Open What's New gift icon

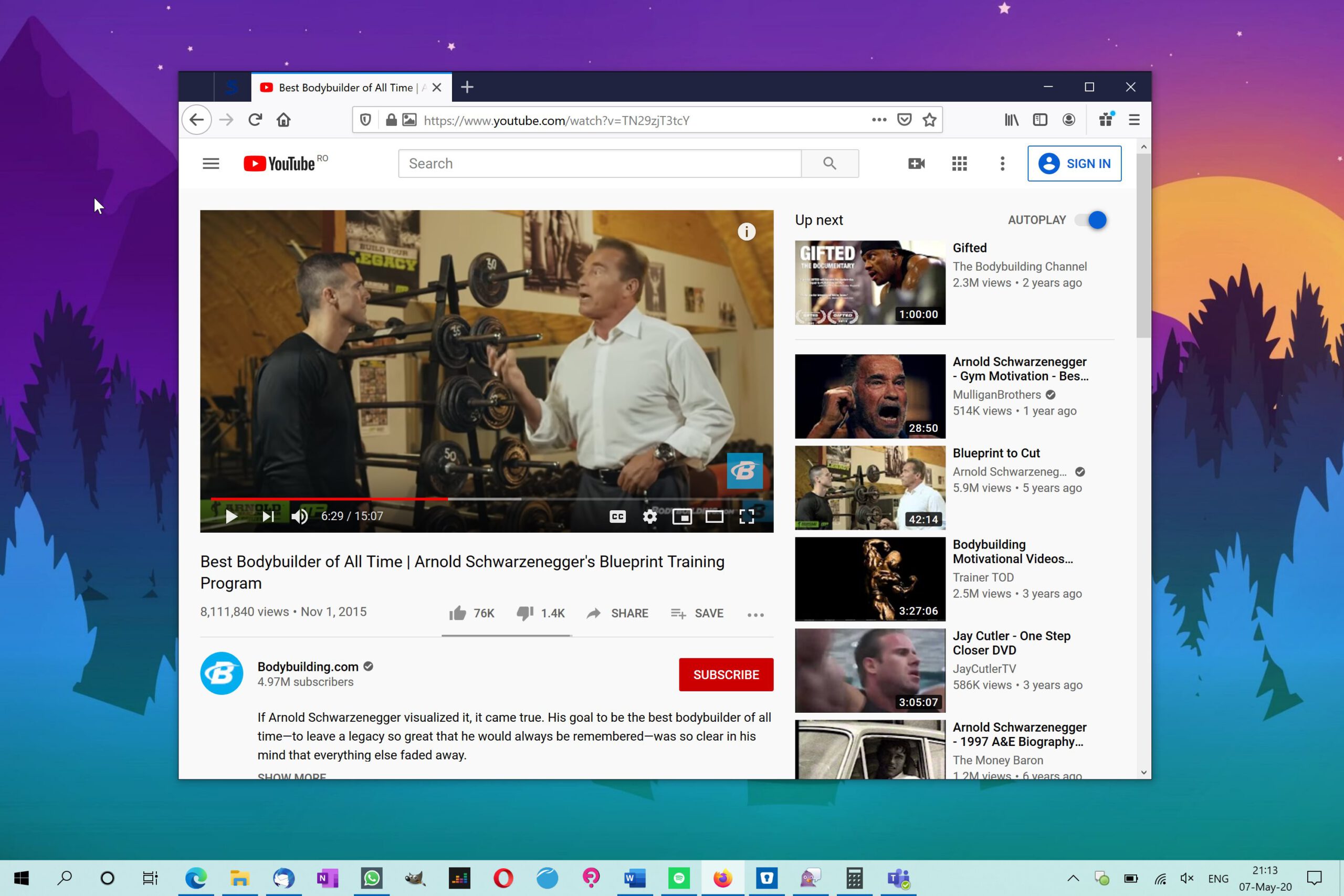click(1106, 119)
